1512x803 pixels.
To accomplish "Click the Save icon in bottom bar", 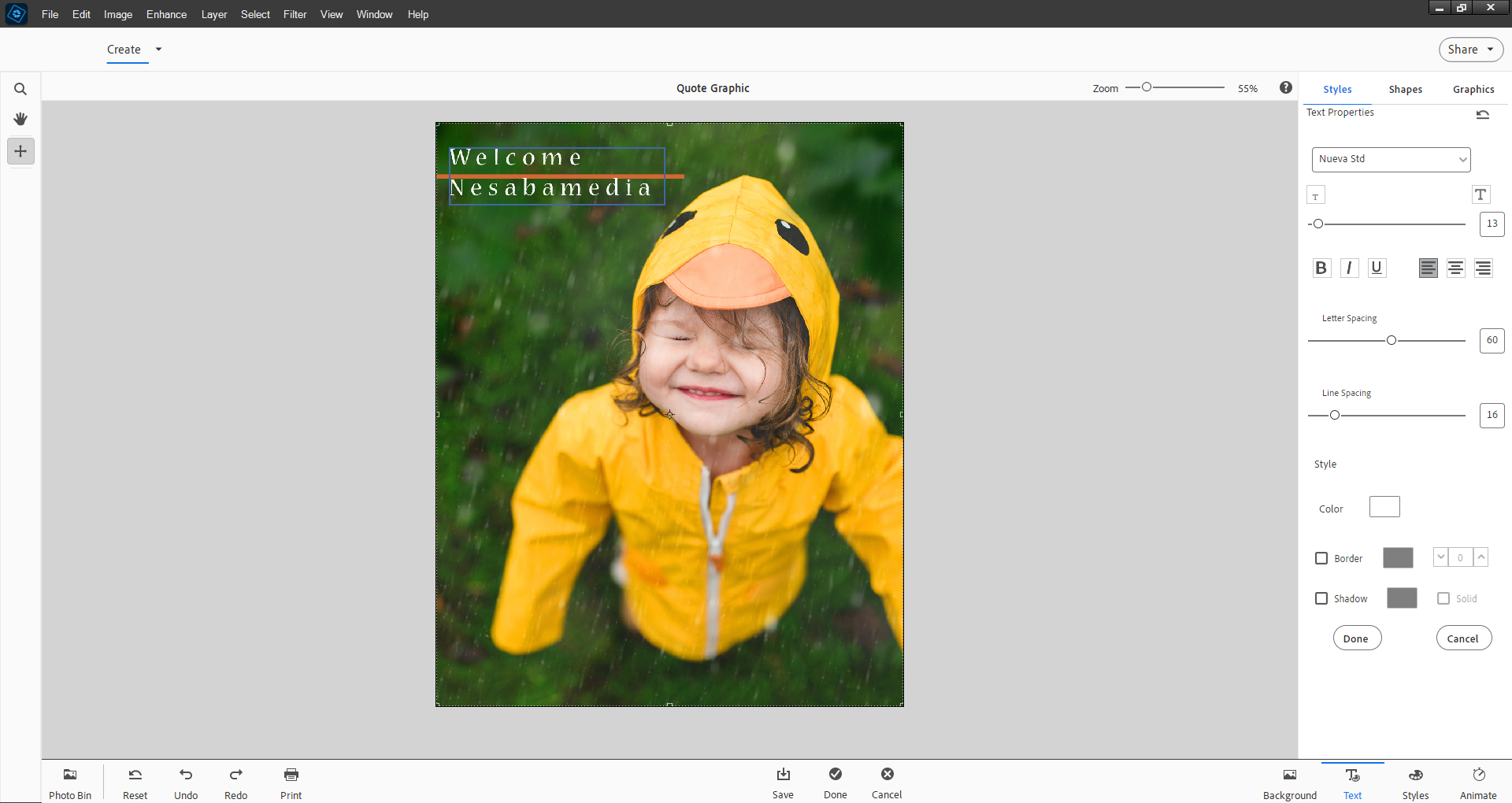I will pyautogui.click(x=783, y=774).
